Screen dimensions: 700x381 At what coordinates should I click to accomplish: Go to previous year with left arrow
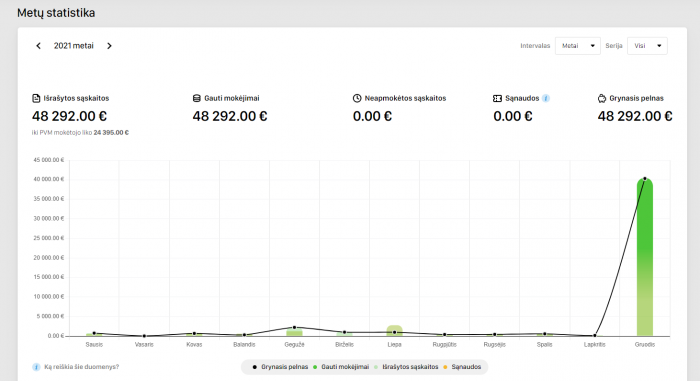38,46
